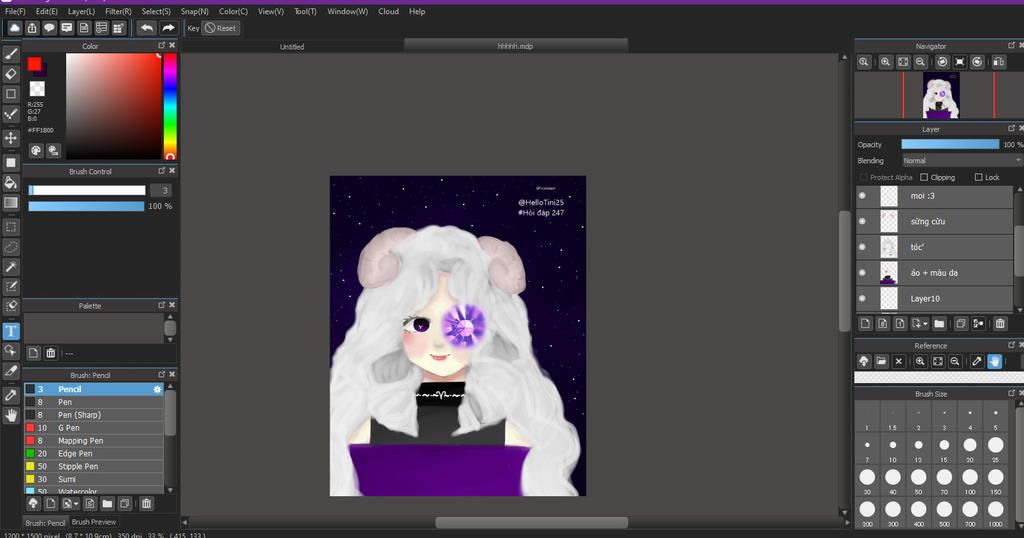Click the delete layer trash icon
This screenshot has width=1024, height=538.
tap(1000, 323)
